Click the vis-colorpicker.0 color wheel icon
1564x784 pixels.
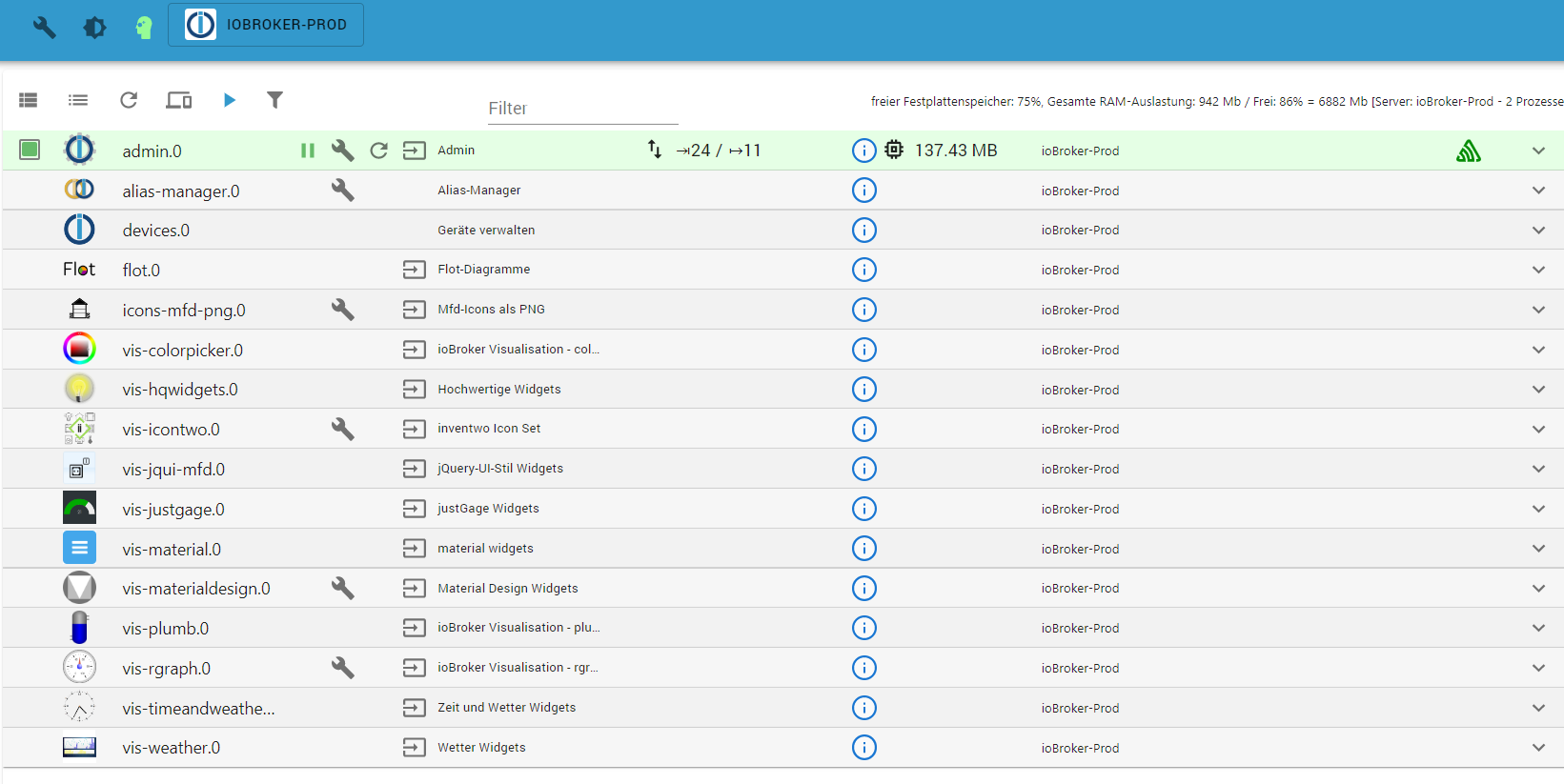point(79,349)
